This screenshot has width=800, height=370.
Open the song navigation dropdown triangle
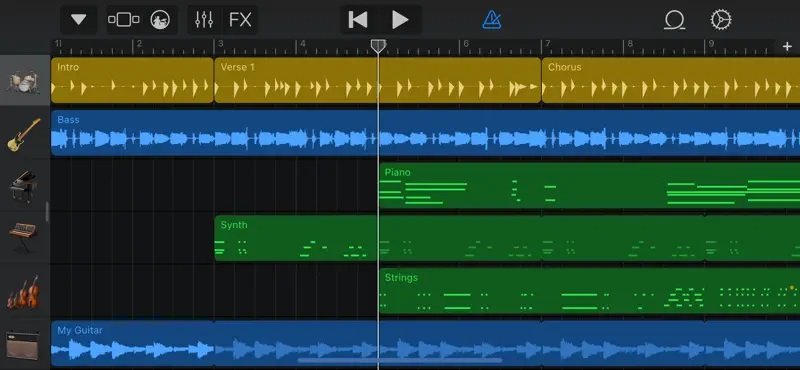pyautogui.click(x=79, y=20)
